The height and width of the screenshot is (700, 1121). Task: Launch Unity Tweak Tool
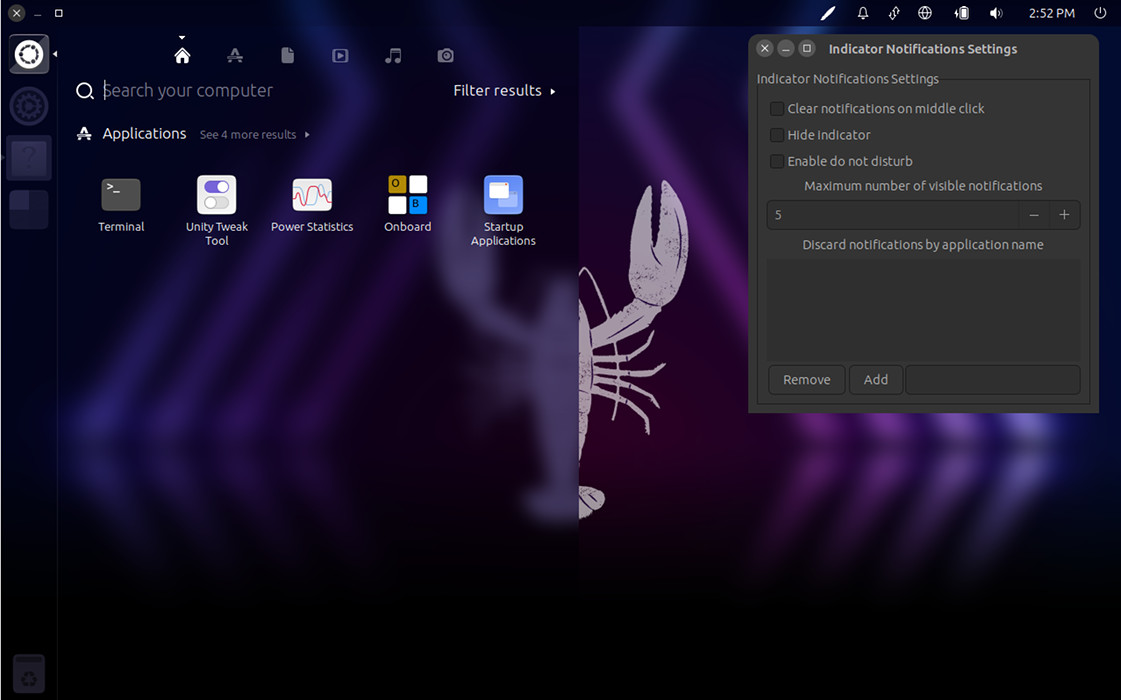[x=216, y=193]
